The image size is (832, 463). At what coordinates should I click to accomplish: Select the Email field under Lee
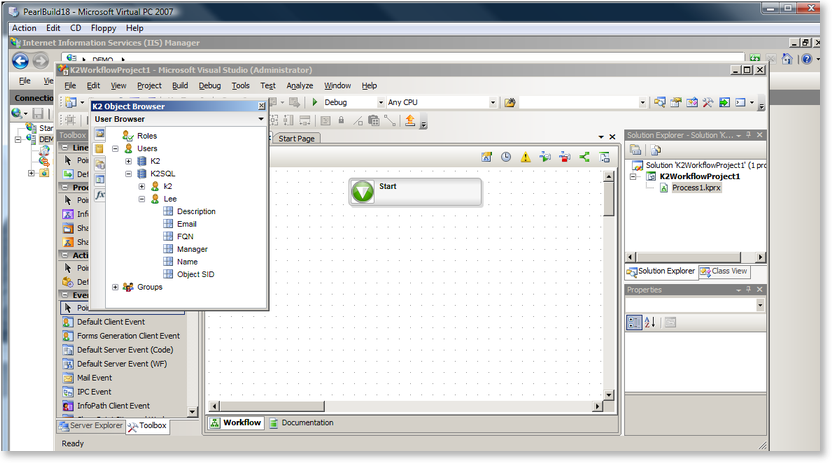187,224
